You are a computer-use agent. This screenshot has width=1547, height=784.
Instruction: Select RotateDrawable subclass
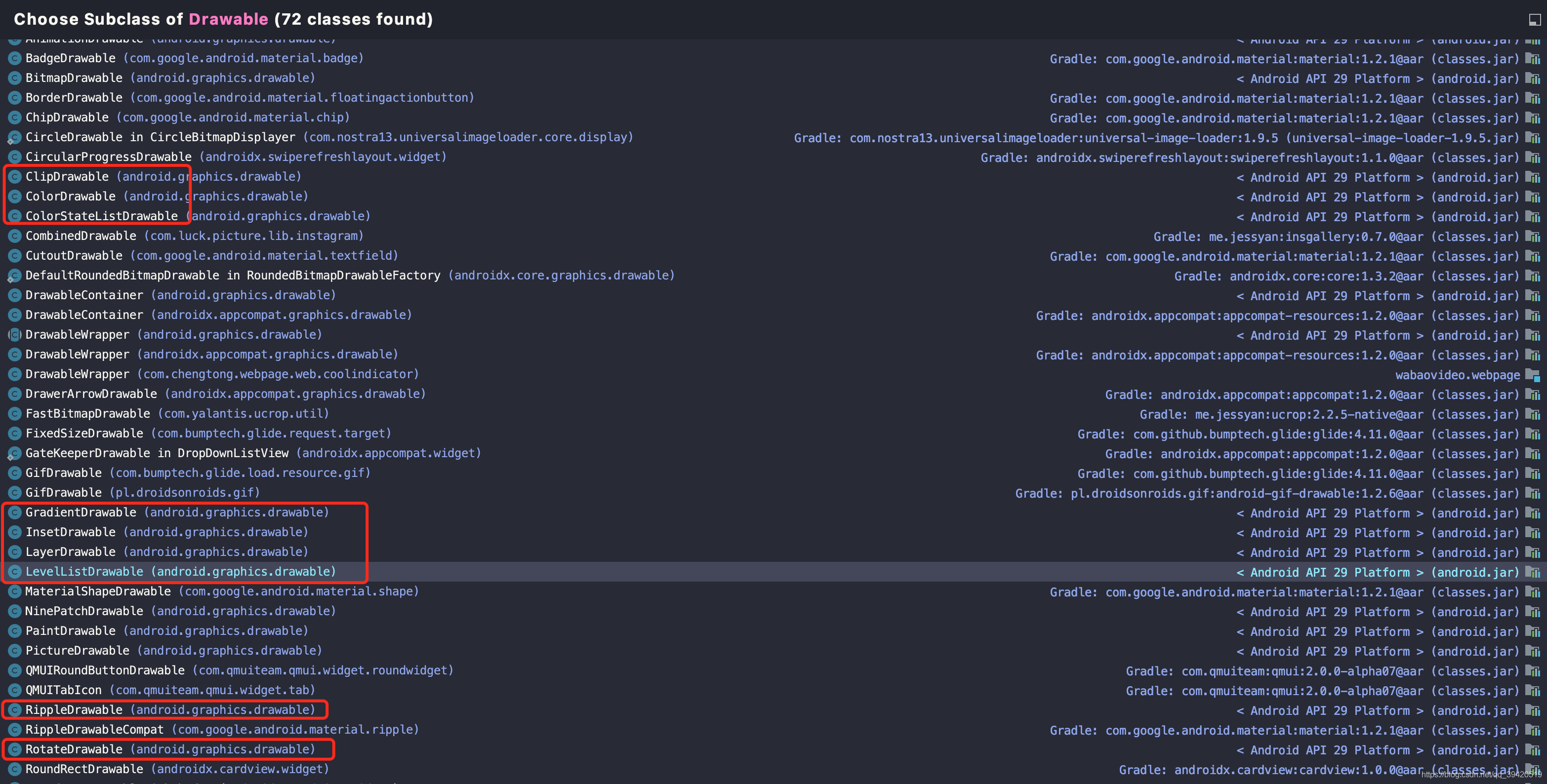click(x=773, y=750)
